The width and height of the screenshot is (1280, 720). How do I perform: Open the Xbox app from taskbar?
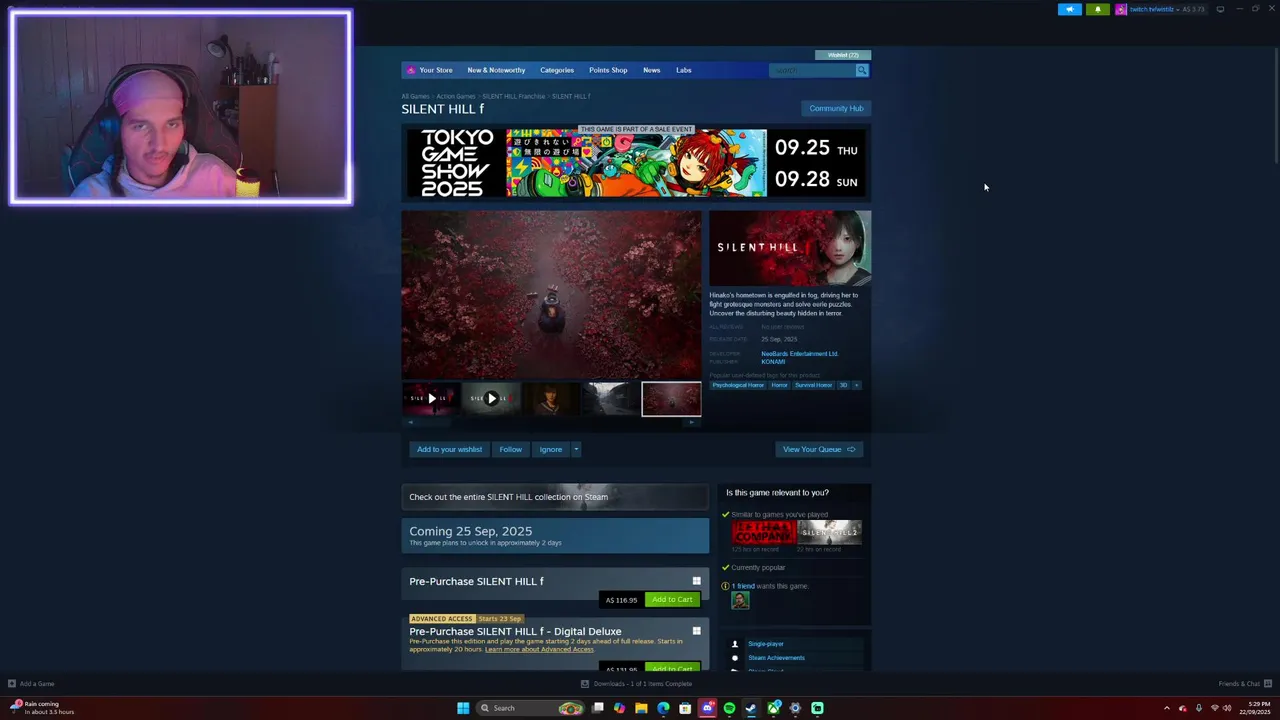pyautogui.click(x=773, y=708)
